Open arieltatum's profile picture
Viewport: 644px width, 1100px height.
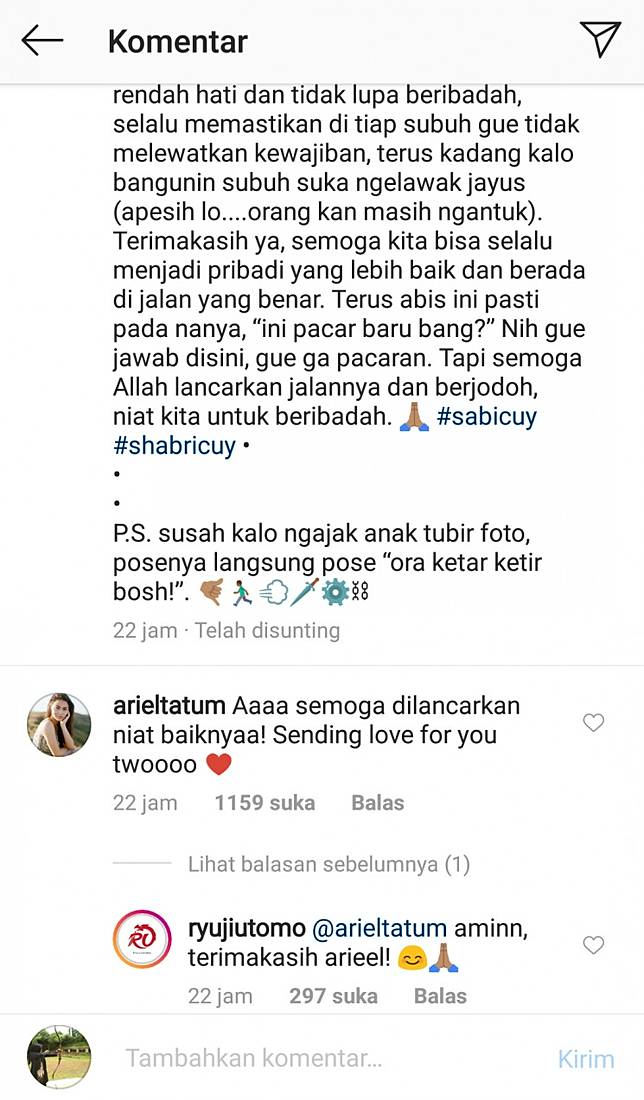point(59,725)
